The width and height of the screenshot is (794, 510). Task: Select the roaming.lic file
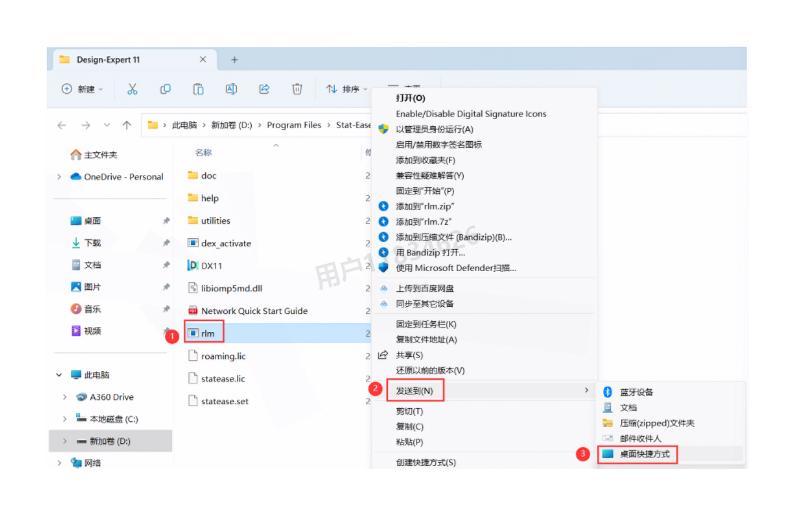point(217,356)
